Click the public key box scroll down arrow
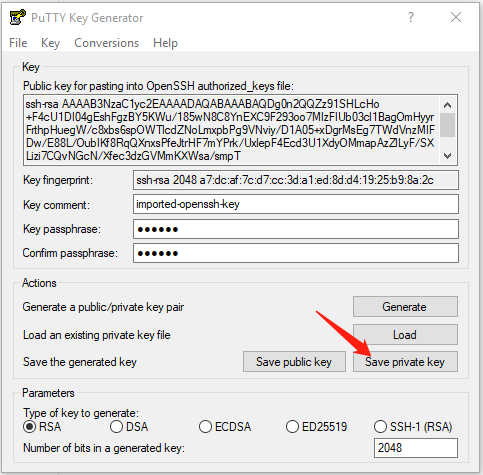This screenshot has width=483, height=475. 447,156
